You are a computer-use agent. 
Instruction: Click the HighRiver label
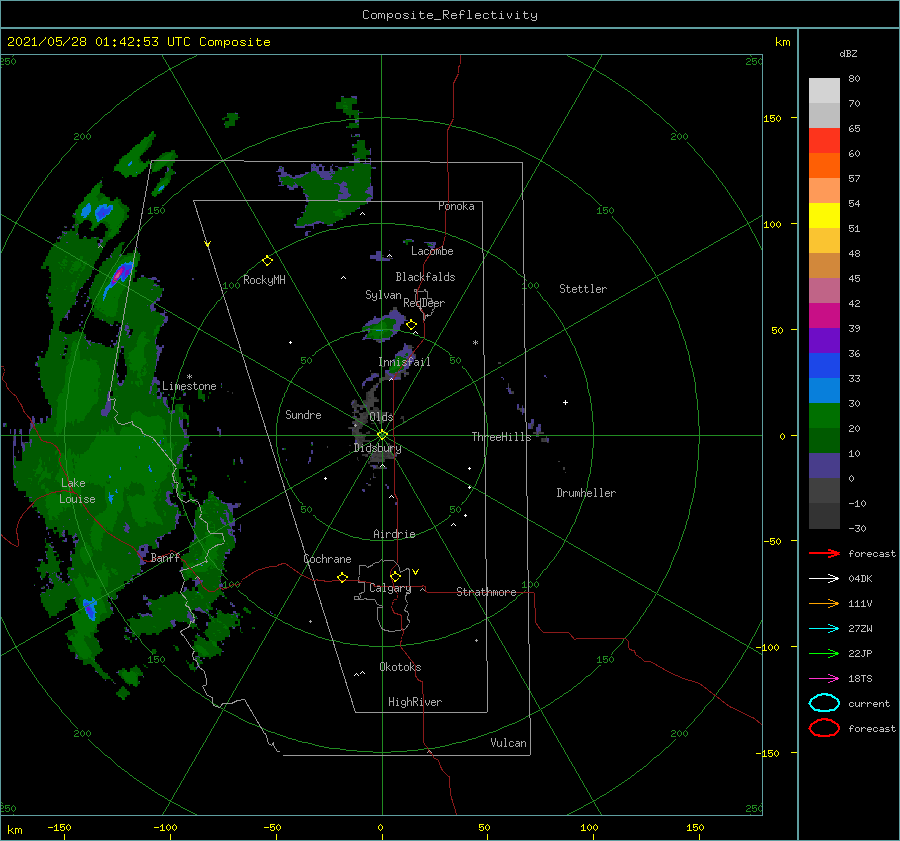pos(415,702)
